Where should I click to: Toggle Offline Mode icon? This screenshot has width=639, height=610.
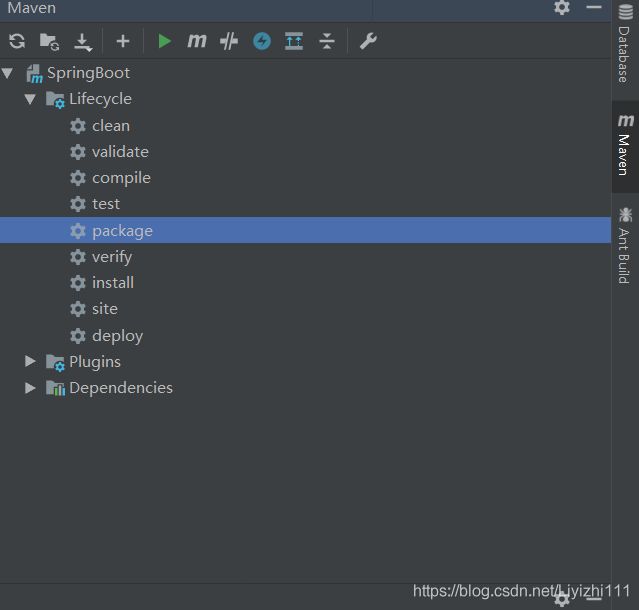pyautogui.click(x=229, y=41)
